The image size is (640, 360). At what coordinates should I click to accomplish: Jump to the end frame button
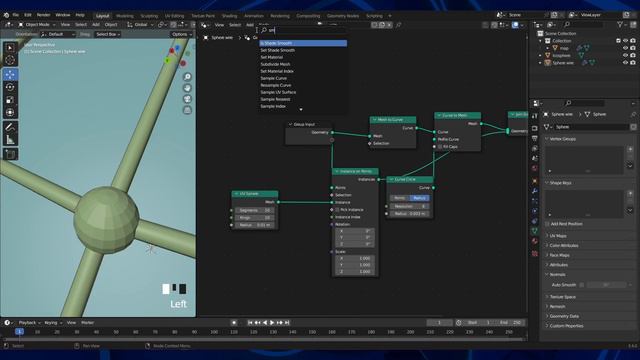(x=287, y=323)
